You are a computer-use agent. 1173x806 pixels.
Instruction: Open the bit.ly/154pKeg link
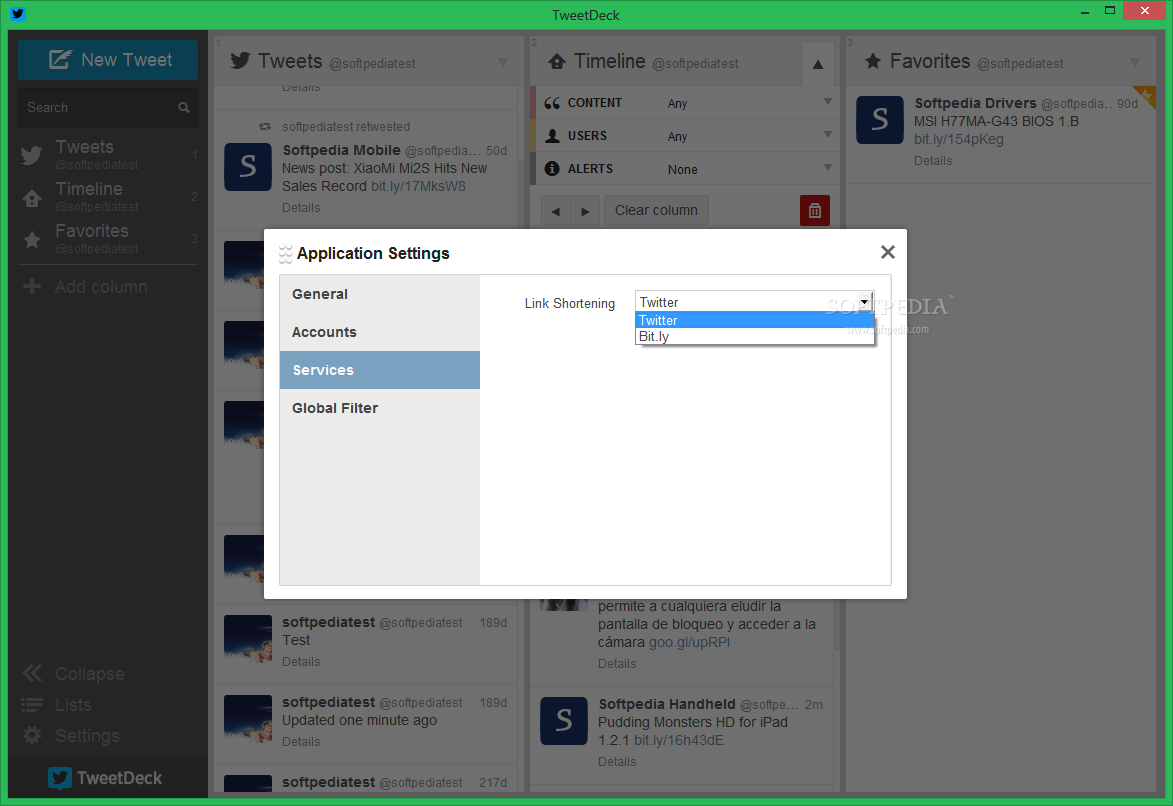[958, 139]
